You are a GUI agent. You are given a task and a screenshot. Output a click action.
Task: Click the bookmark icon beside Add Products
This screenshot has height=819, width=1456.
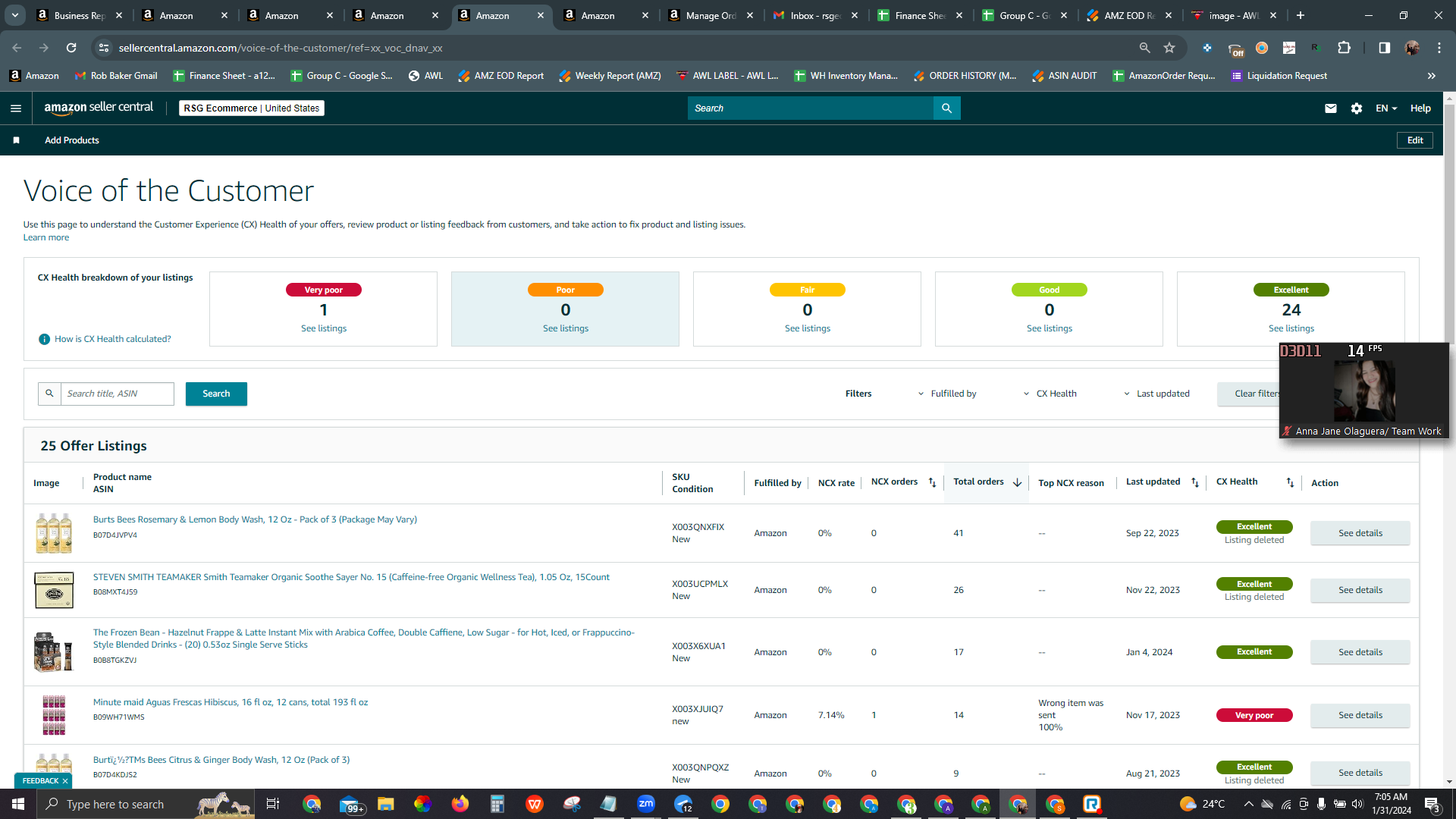17,140
